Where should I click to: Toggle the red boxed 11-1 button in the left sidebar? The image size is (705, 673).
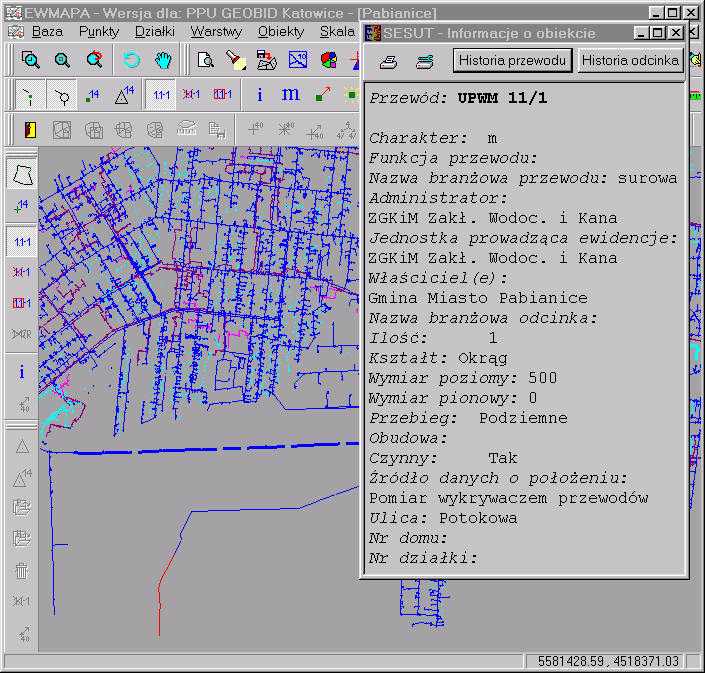point(22,302)
